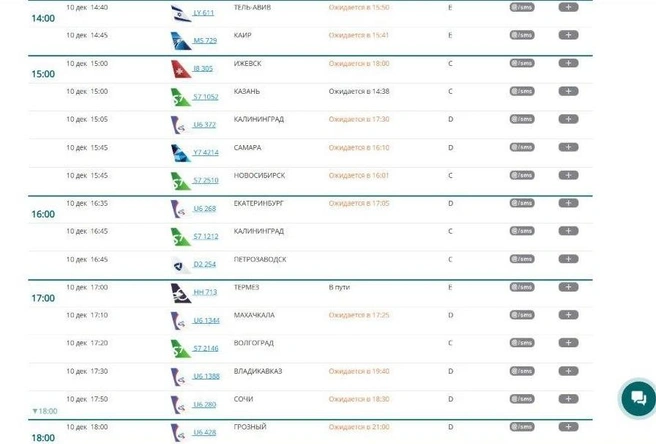This screenshot has height=444, width=656.
Task: Click the airline logo next to Y7 4214
Action: click(180, 153)
